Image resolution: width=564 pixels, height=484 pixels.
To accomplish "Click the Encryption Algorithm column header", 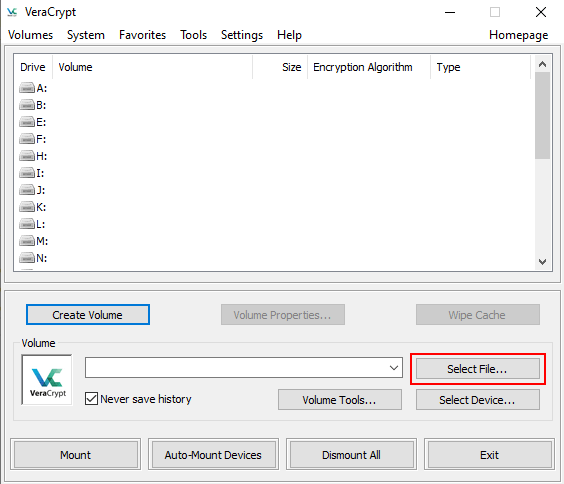I will tap(369, 67).
